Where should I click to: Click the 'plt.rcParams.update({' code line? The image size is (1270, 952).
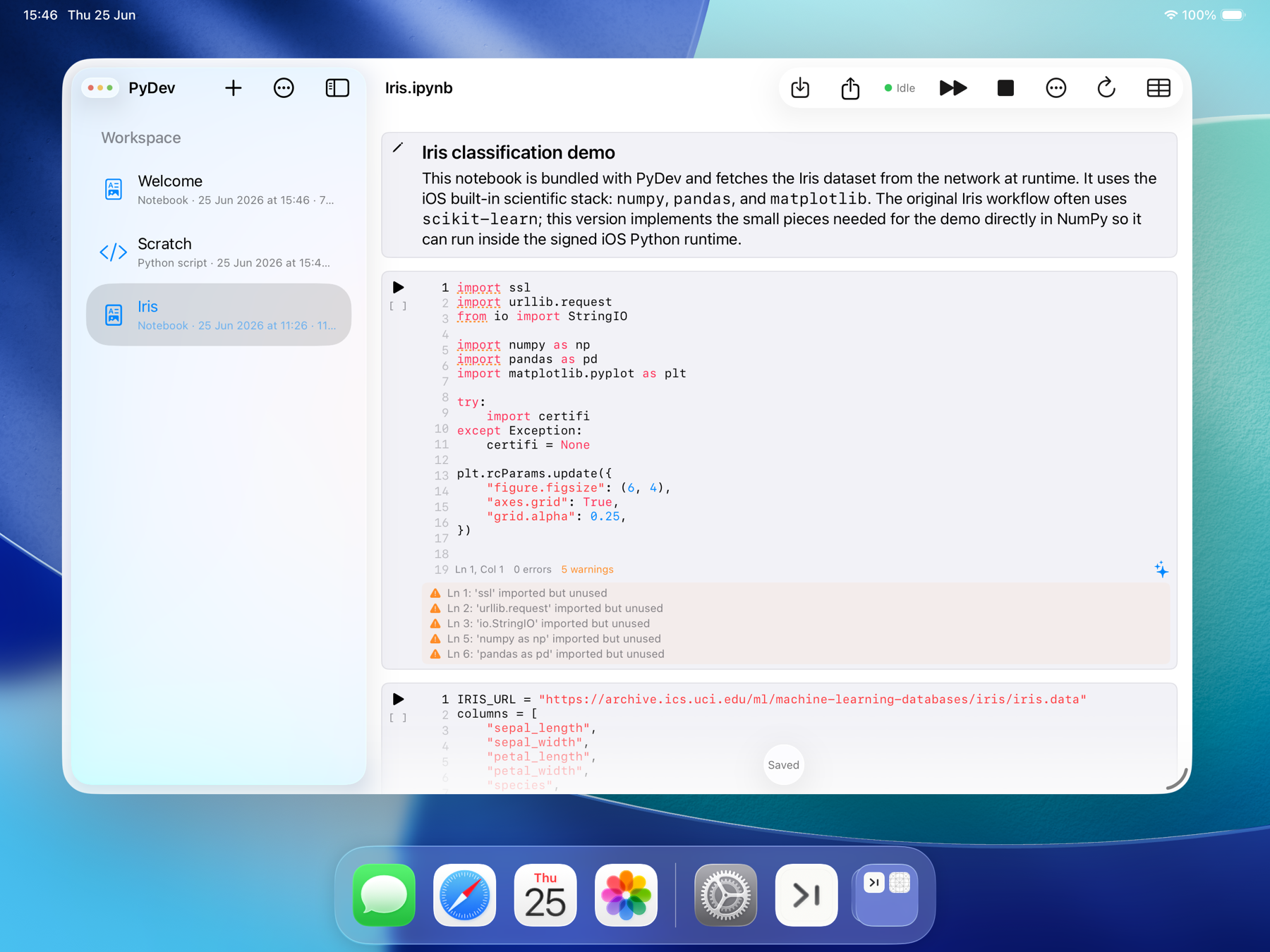535,474
